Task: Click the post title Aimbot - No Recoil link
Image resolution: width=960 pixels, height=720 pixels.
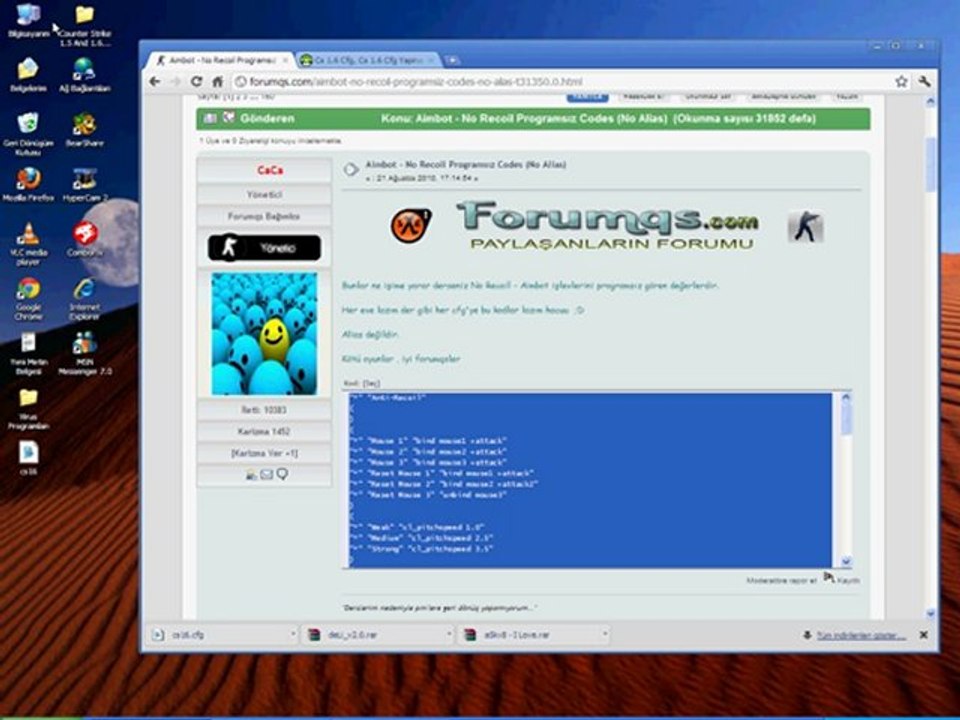Action: 465,164
